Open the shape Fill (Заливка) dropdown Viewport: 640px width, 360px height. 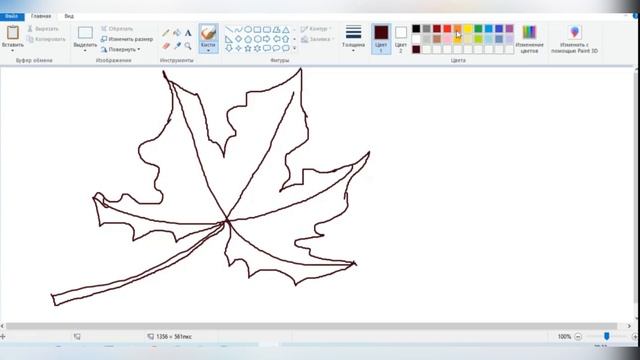click(x=318, y=39)
